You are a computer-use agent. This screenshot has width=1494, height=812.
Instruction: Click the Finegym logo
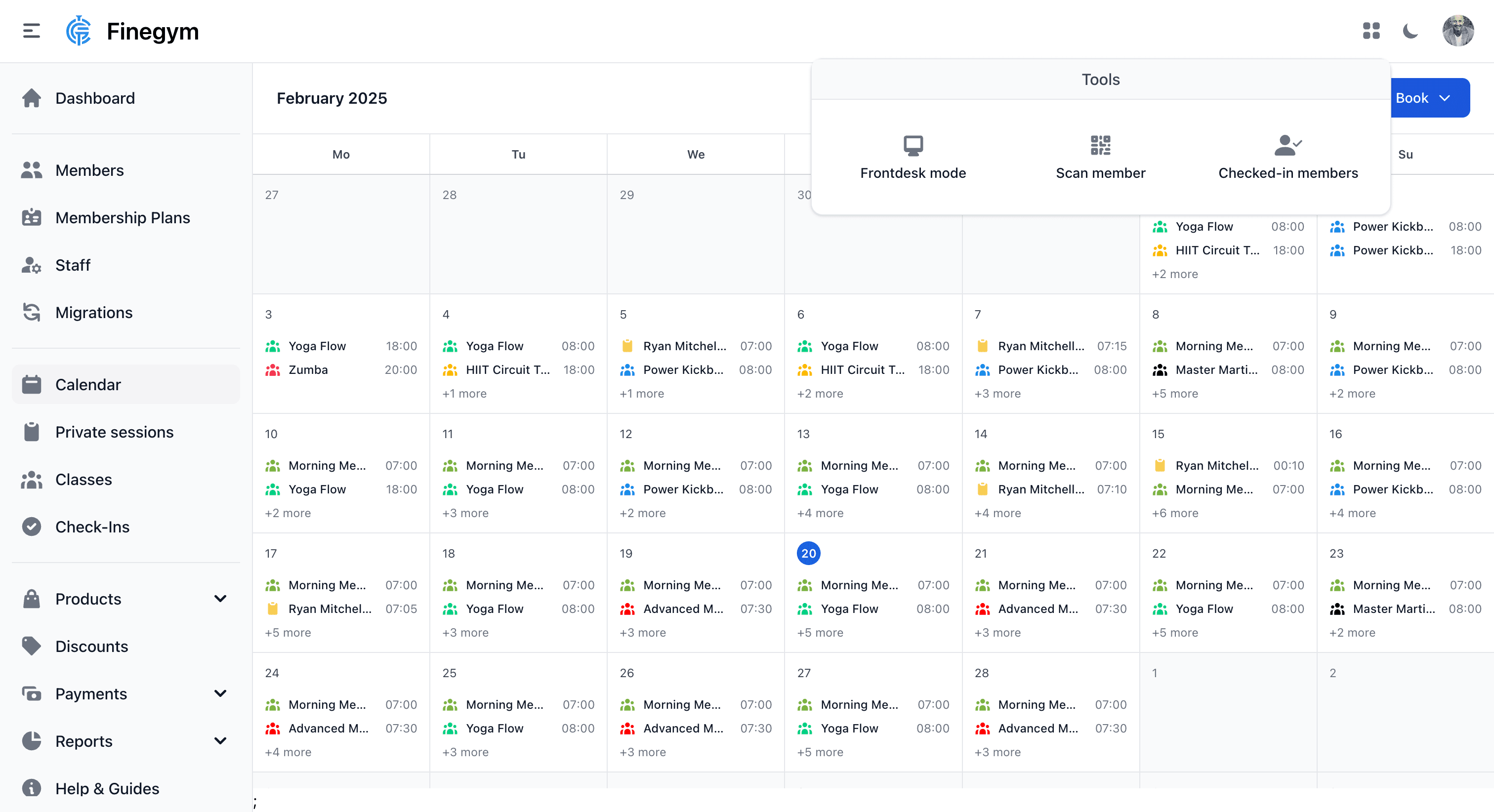pos(79,31)
